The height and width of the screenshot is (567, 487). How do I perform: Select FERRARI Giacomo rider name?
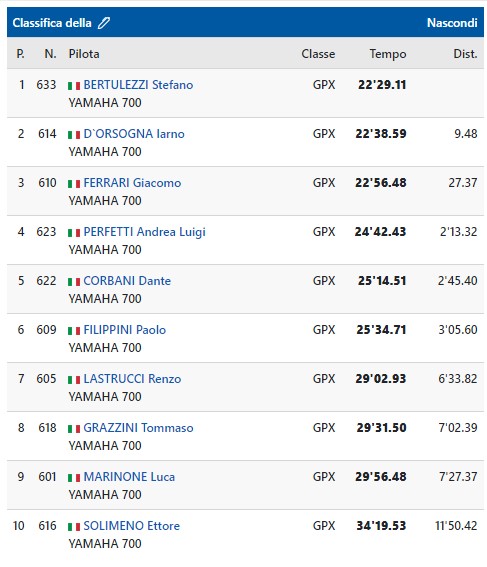click(x=132, y=183)
